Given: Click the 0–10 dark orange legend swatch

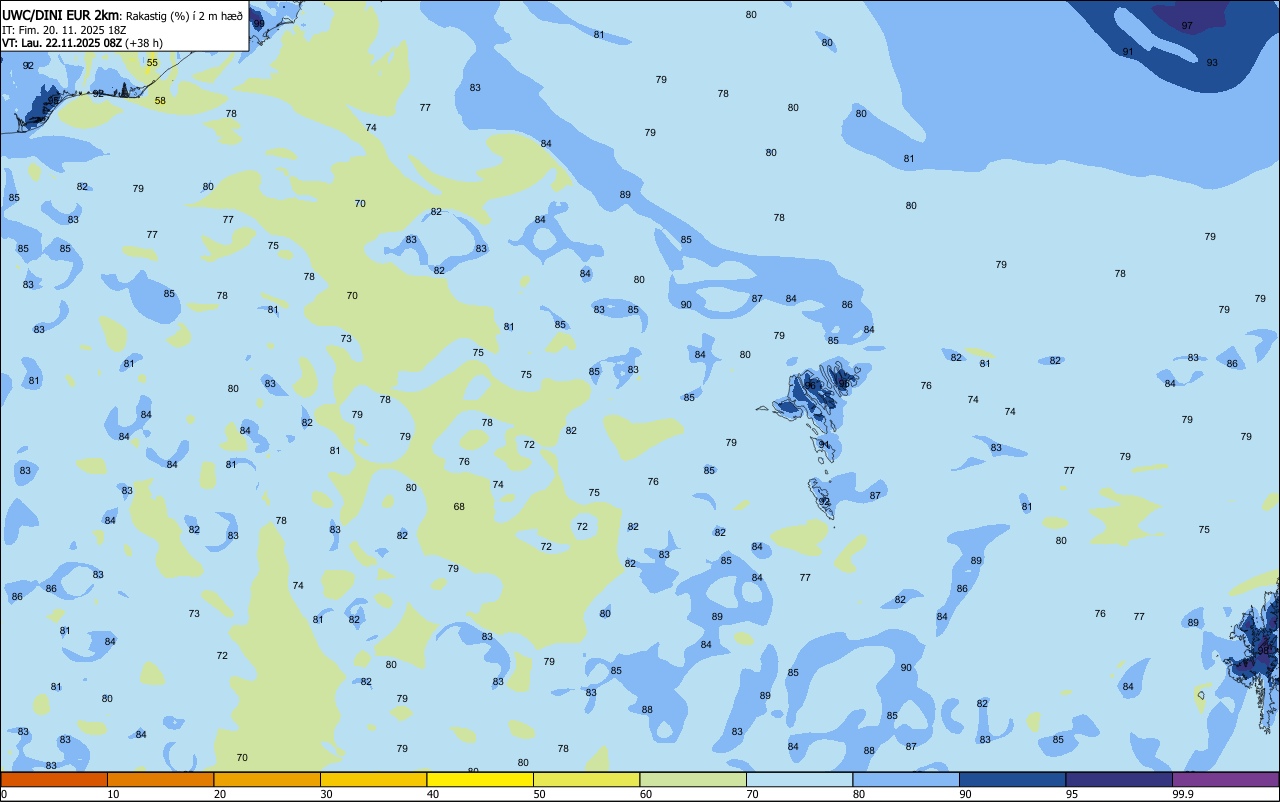Looking at the screenshot, I should coord(54,779).
